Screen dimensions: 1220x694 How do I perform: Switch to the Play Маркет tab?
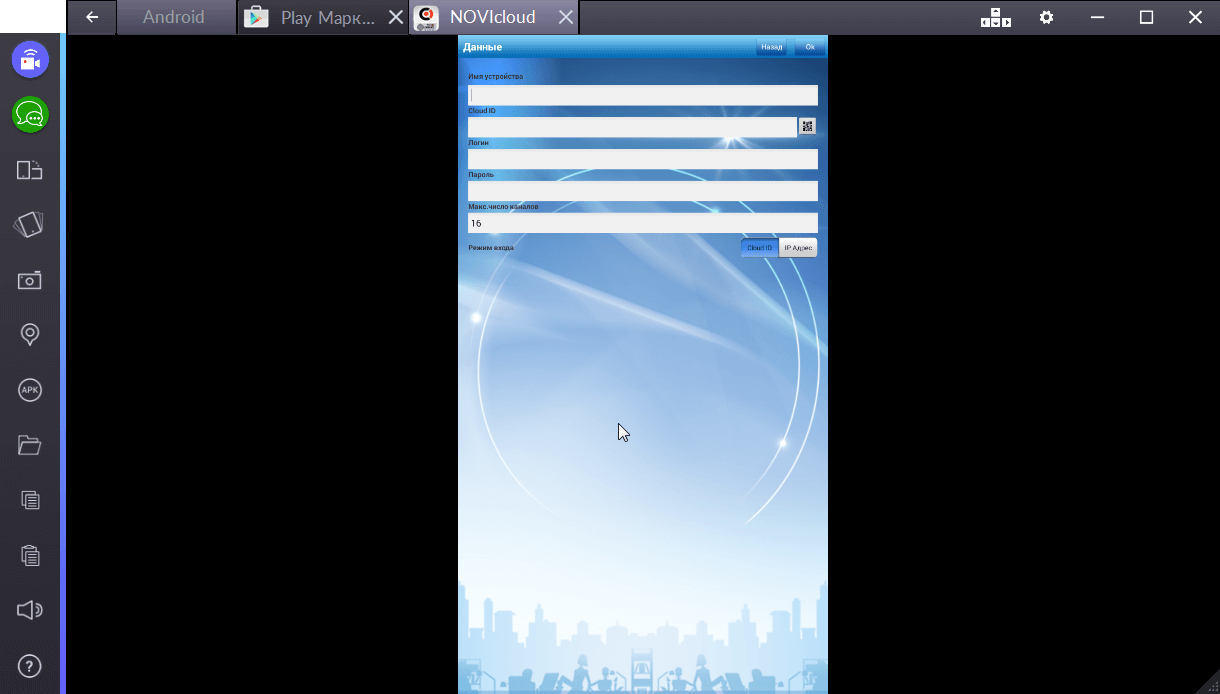point(314,17)
